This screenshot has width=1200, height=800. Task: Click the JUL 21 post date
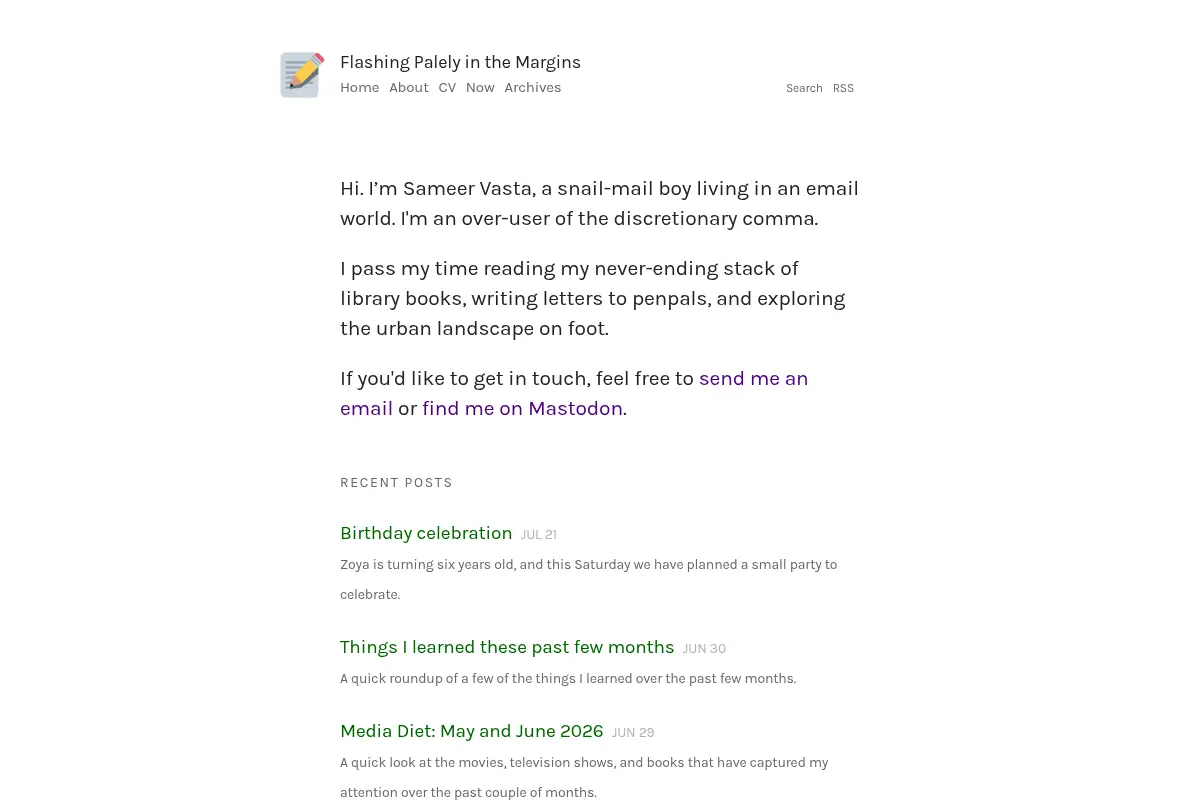pyautogui.click(x=539, y=535)
